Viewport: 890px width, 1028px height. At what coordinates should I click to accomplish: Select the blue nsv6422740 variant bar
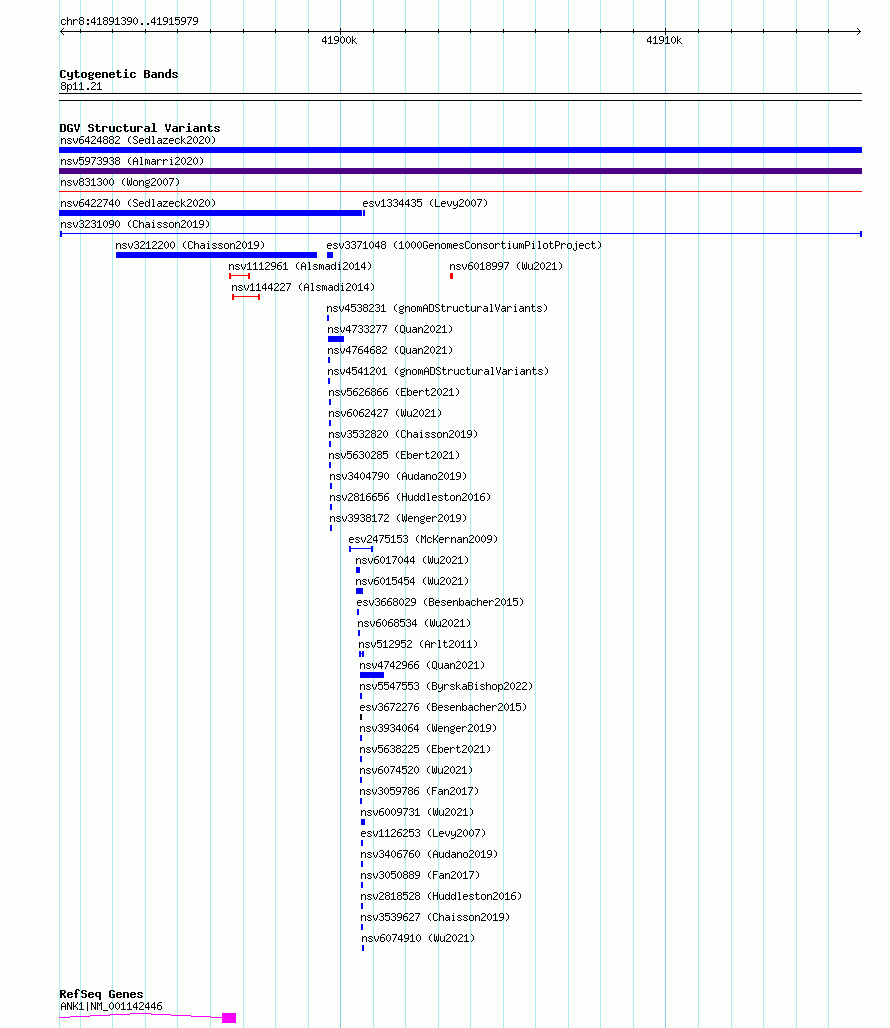point(210,213)
